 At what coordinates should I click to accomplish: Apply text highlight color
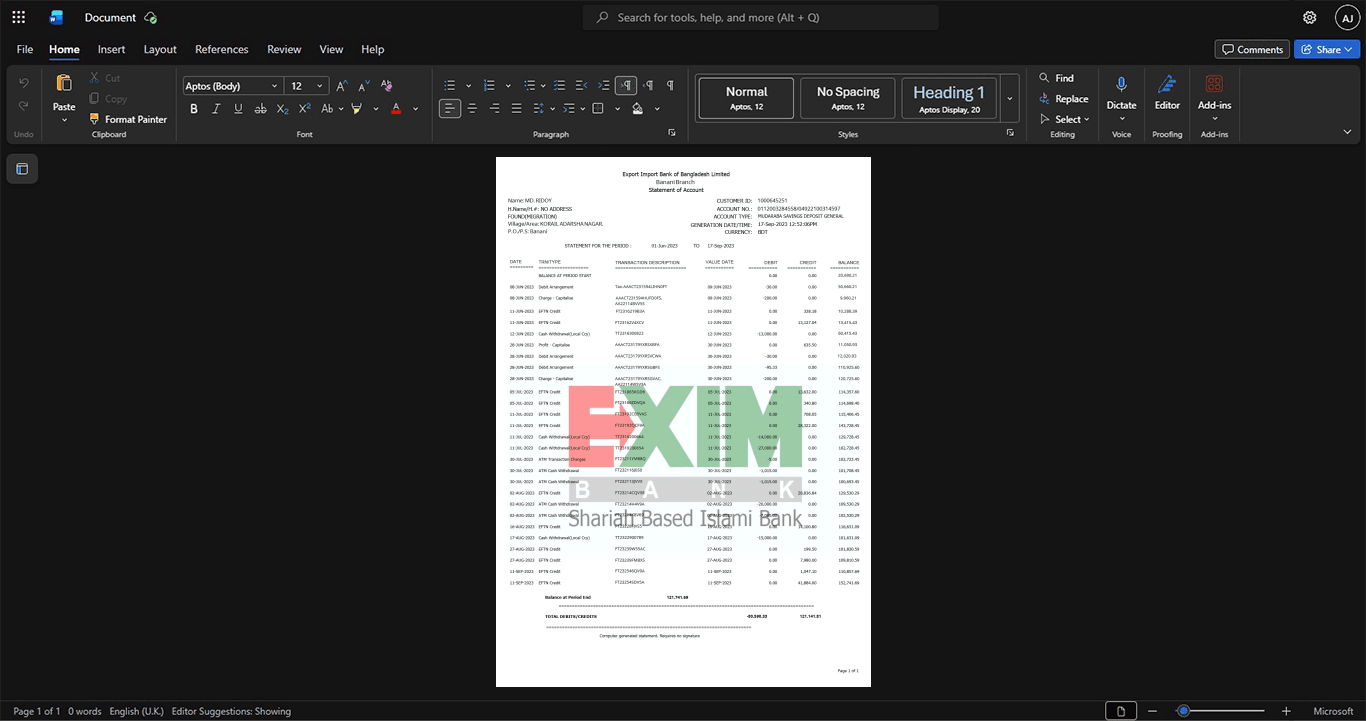356,108
